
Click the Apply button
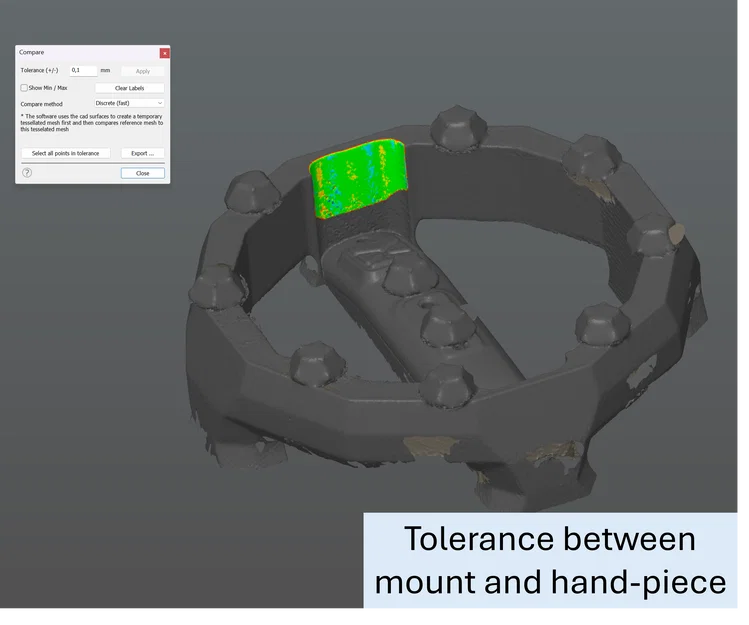pyautogui.click(x=143, y=71)
